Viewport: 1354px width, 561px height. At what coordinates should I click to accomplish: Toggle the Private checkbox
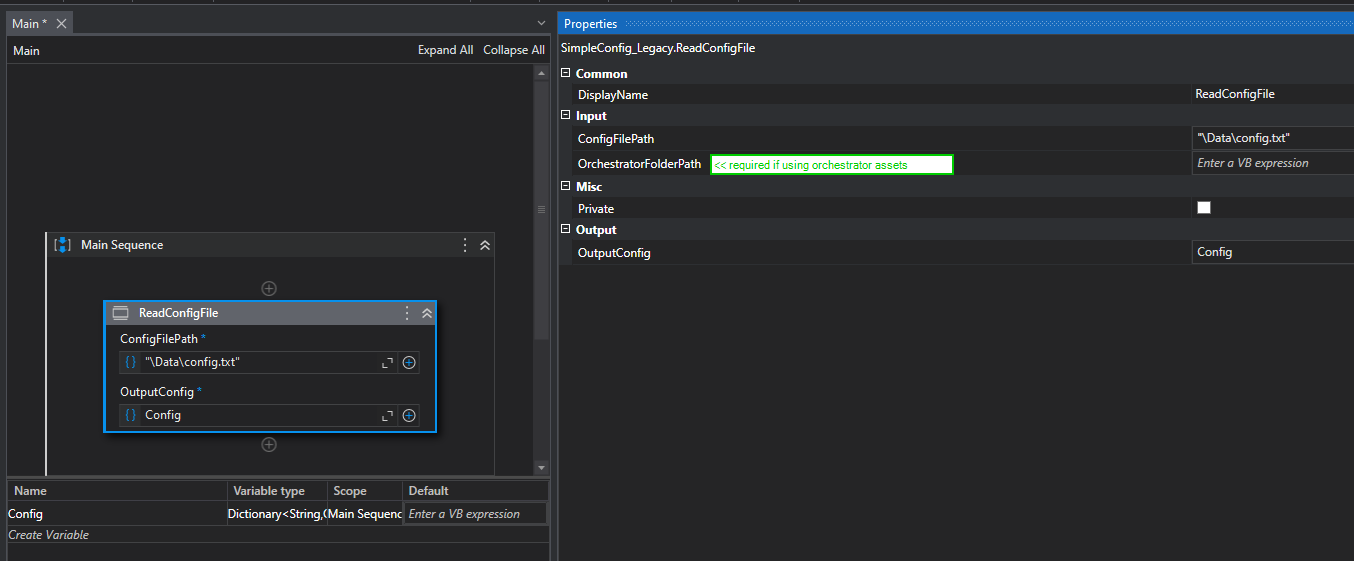point(1204,208)
